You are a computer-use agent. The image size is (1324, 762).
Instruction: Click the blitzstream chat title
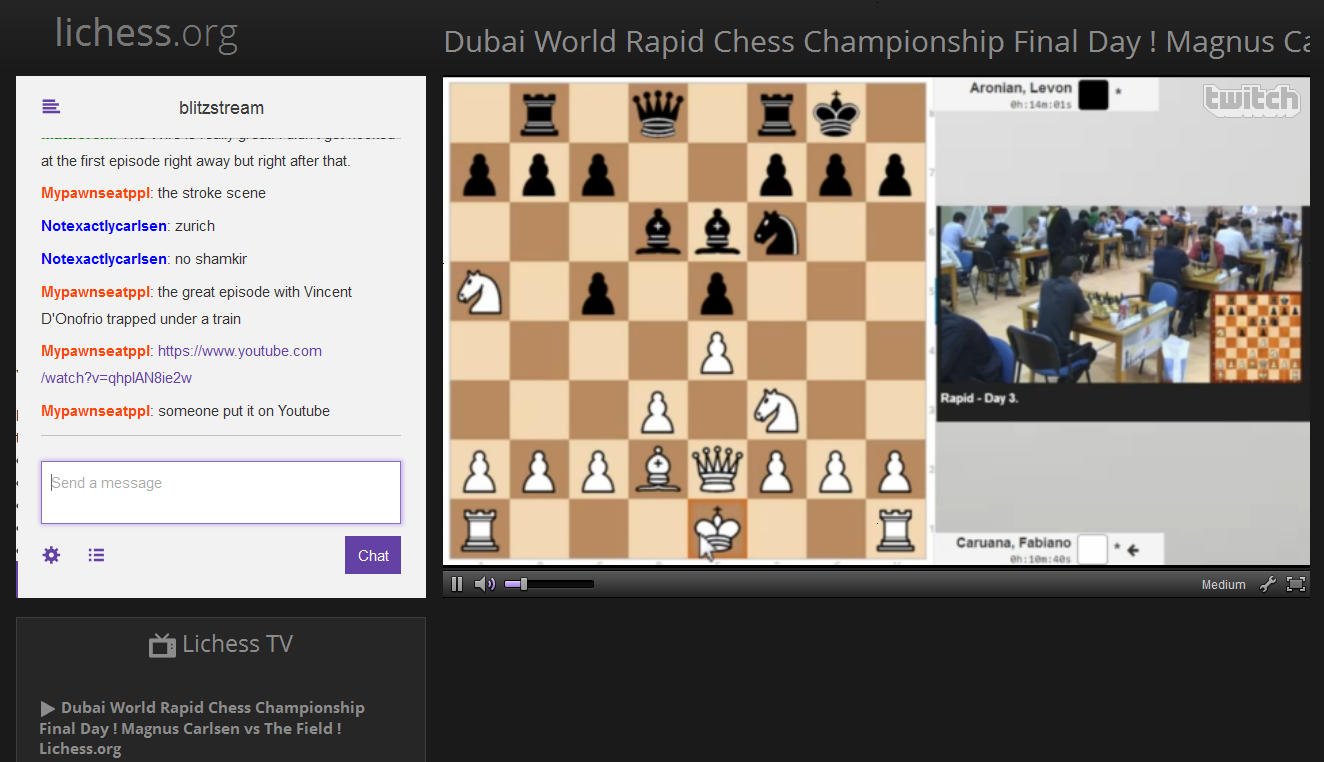click(x=222, y=108)
